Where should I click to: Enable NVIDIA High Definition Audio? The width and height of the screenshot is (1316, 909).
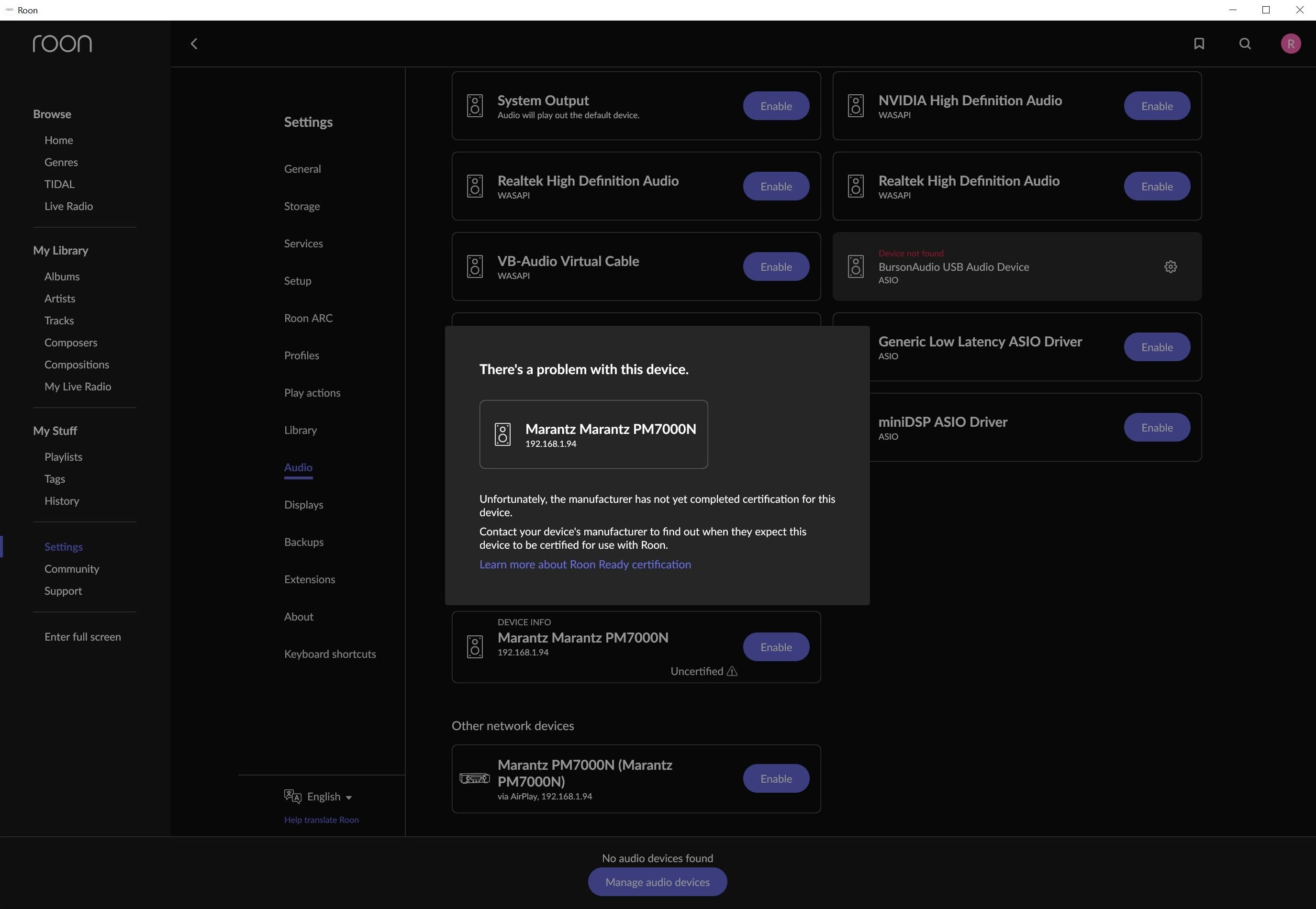(x=1157, y=106)
